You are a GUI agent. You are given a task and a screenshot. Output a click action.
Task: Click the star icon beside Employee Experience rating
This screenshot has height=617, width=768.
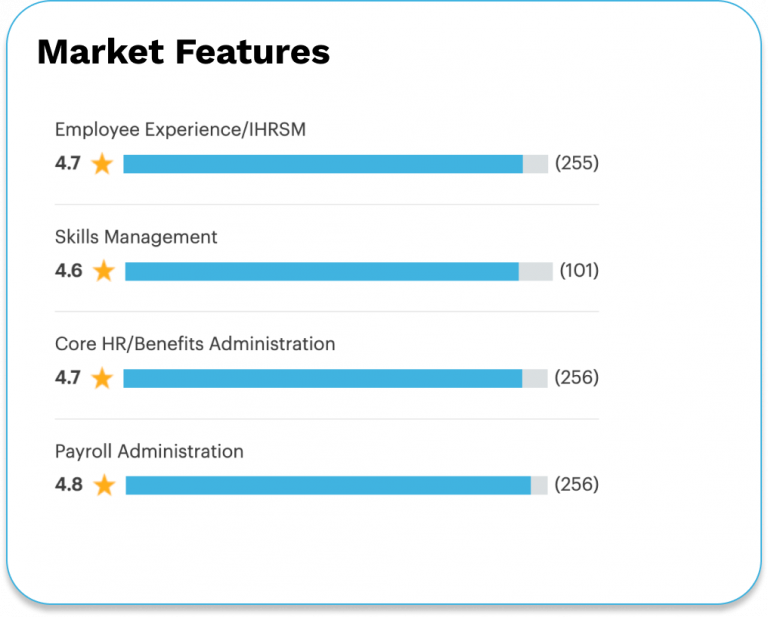(x=102, y=164)
